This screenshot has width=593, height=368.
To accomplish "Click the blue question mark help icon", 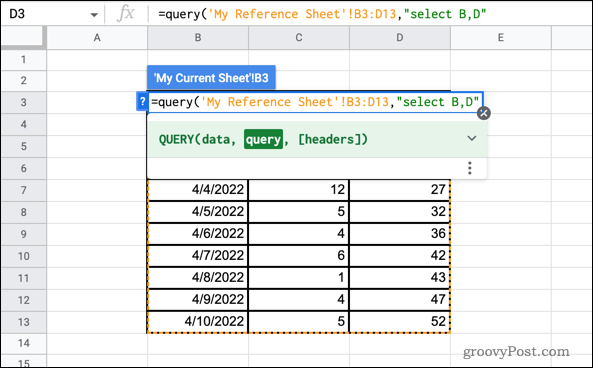I will pos(142,102).
